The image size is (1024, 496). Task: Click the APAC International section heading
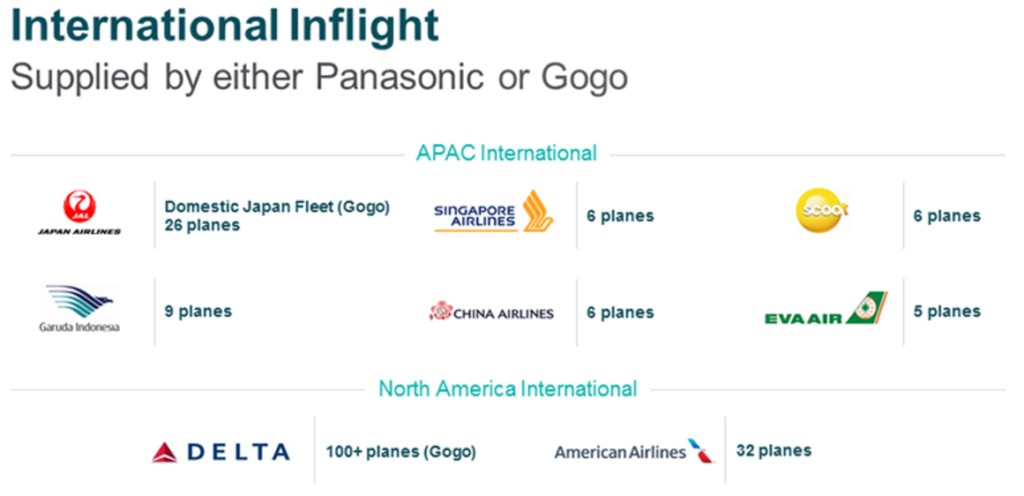point(507,153)
